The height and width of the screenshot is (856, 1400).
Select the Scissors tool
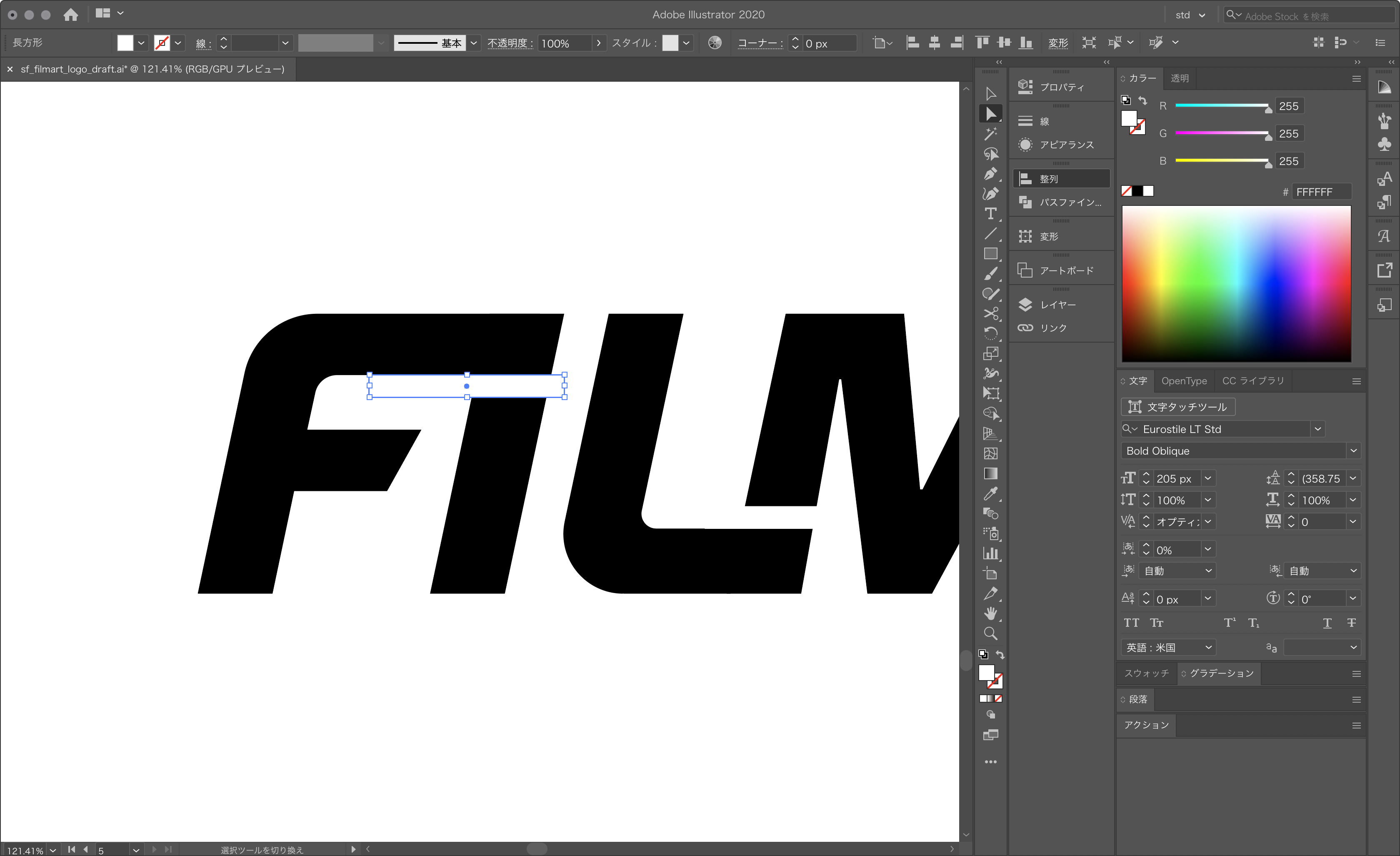(x=990, y=314)
